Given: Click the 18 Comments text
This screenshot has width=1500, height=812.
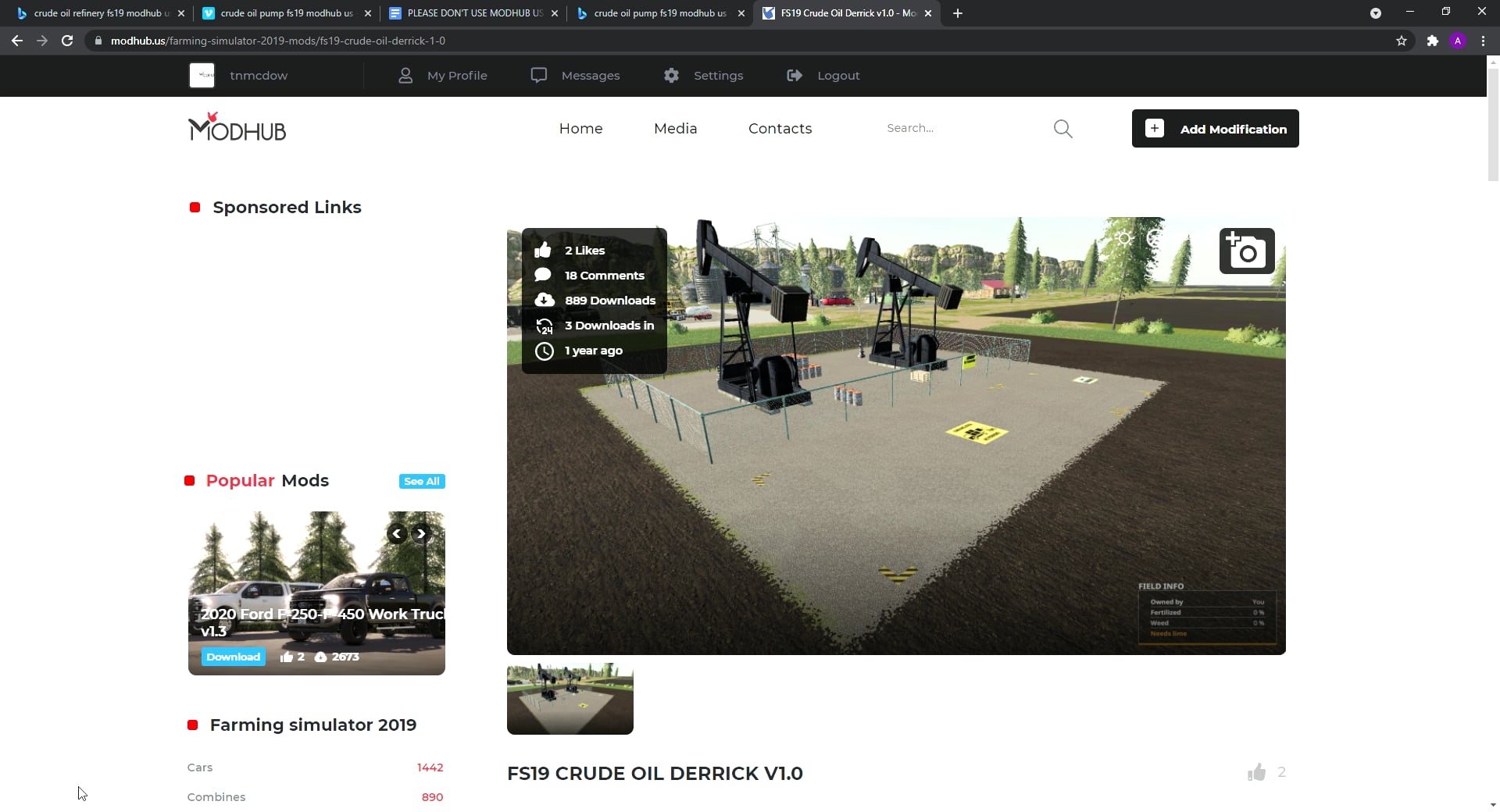Looking at the screenshot, I should point(604,276).
